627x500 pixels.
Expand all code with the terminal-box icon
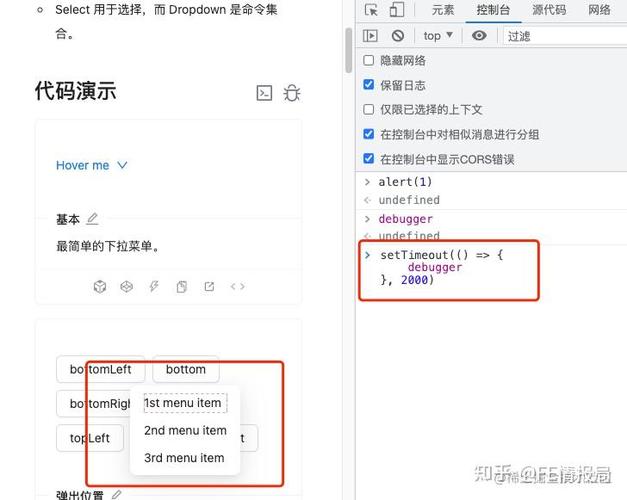click(x=264, y=93)
